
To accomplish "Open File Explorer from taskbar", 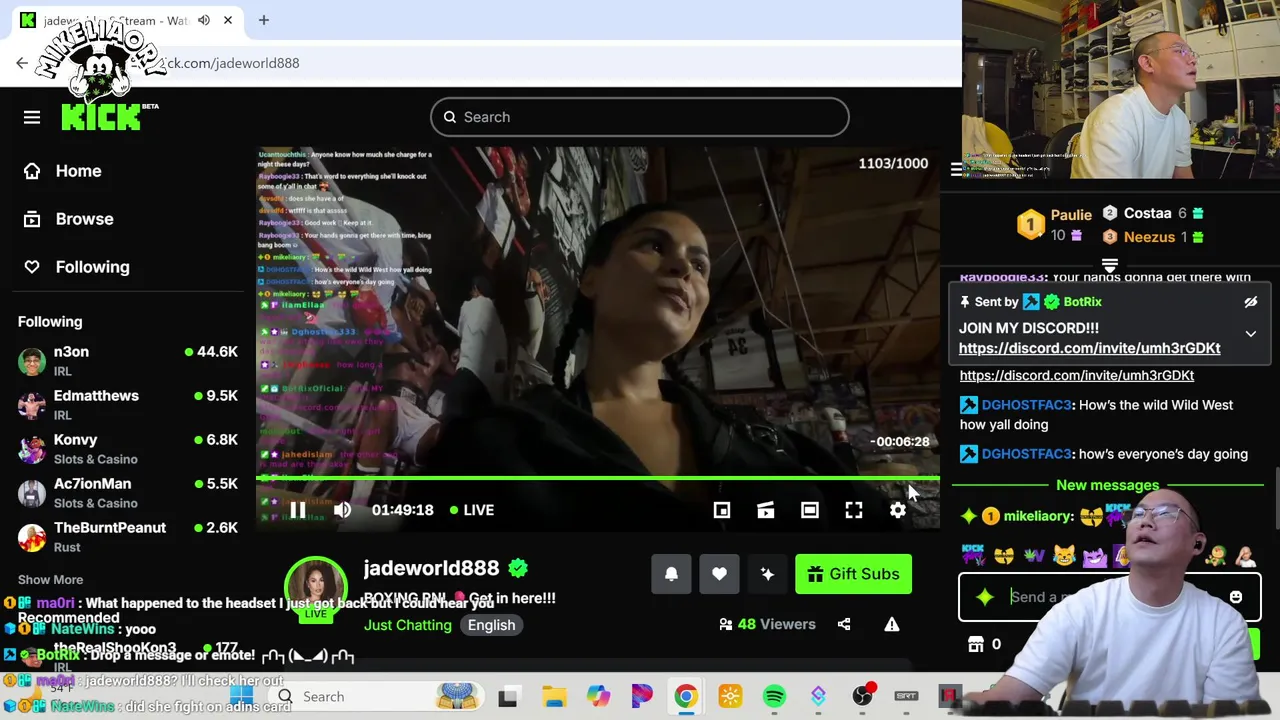I will pos(554,697).
